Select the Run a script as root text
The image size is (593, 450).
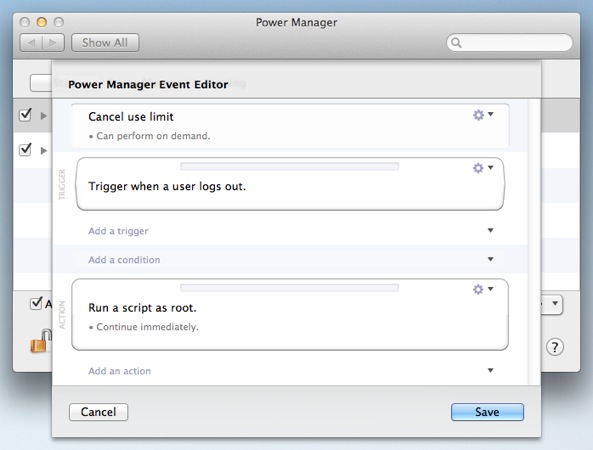click(x=142, y=308)
